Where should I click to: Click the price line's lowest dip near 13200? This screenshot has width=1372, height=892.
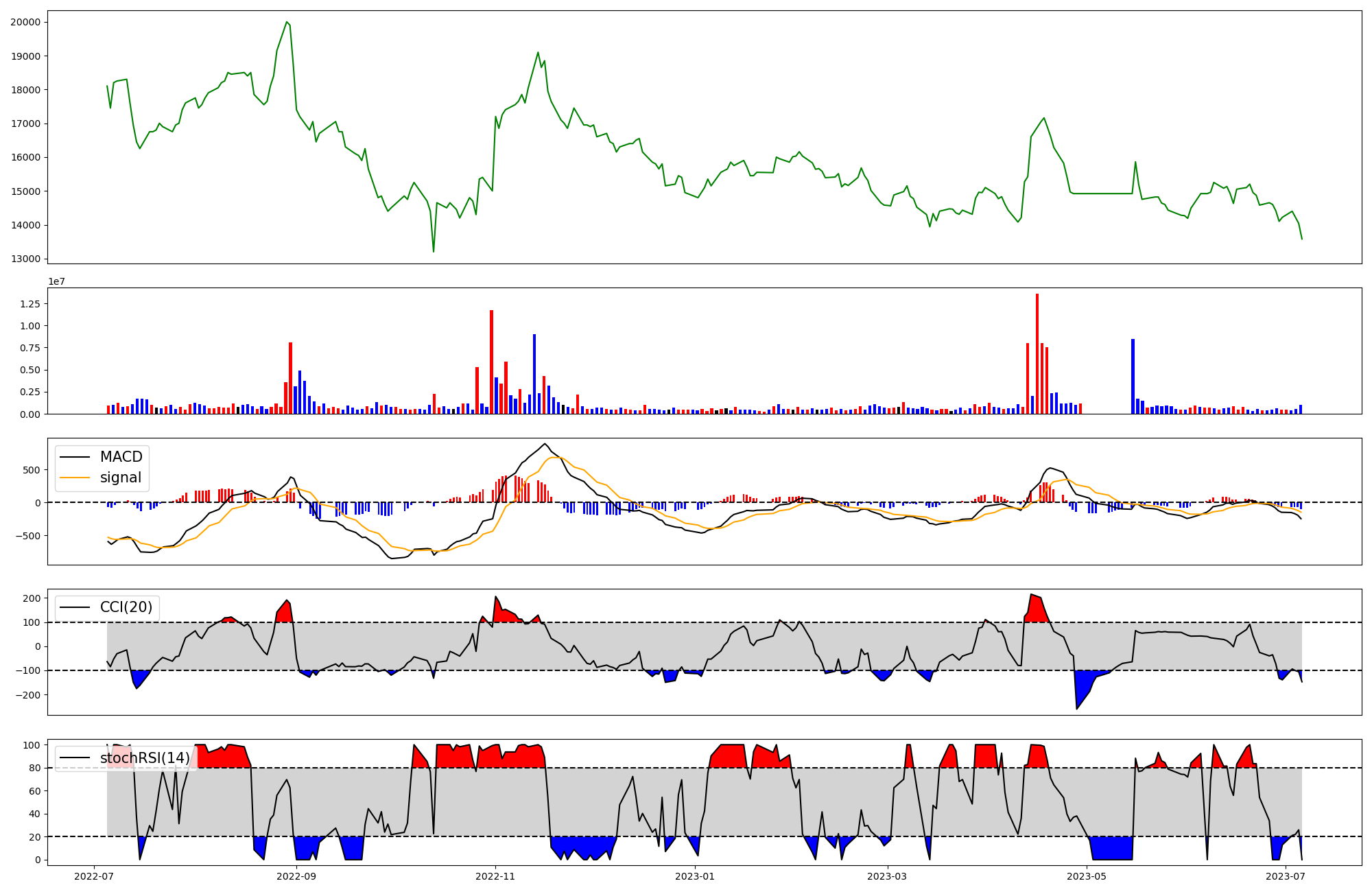click(434, 251)
